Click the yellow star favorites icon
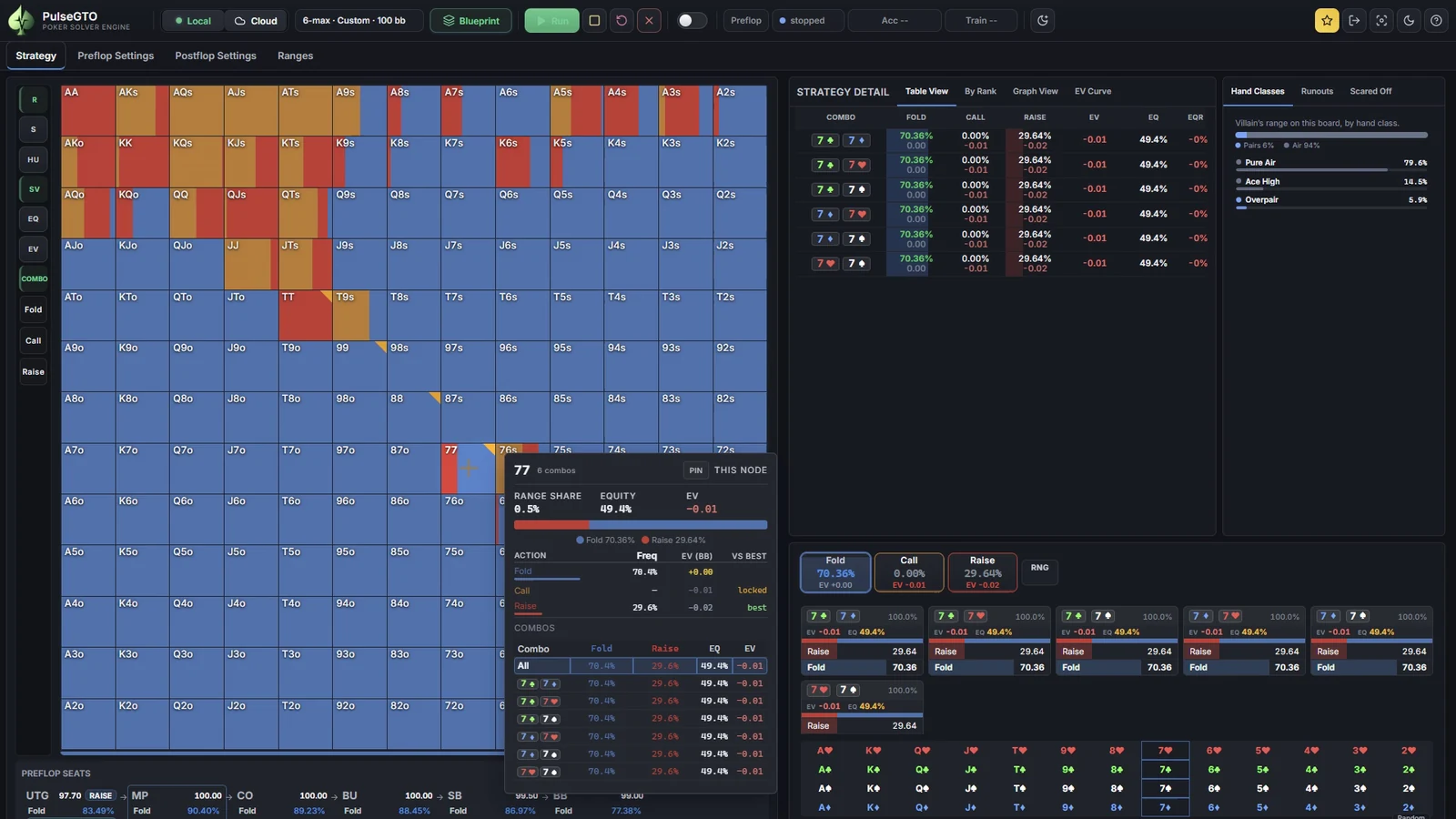Image resolution: width=1456 pixels, height=819 pixels. [x=1327, y=20]
